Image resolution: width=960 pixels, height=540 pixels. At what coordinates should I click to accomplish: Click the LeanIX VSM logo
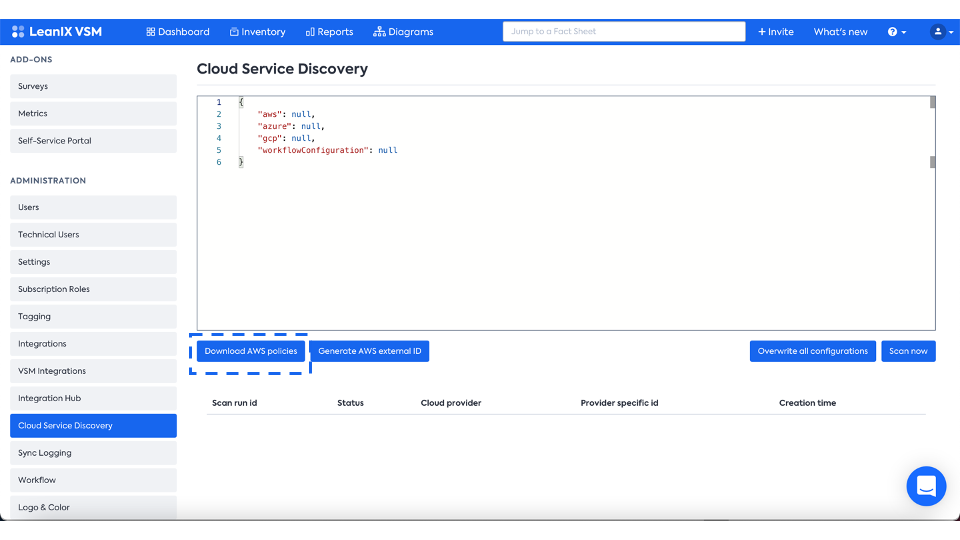[57, 31]
